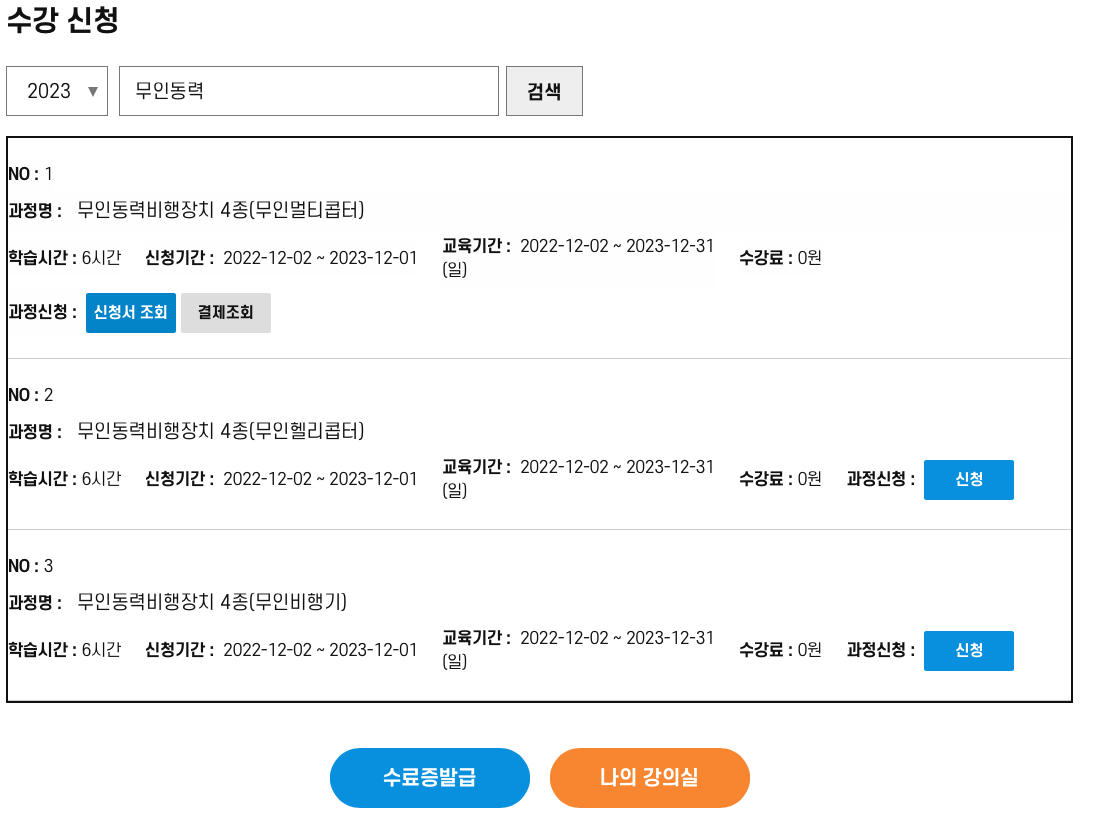Expand the year selector arrow
Screen dimensions: 1095x822
coord(92,90)
